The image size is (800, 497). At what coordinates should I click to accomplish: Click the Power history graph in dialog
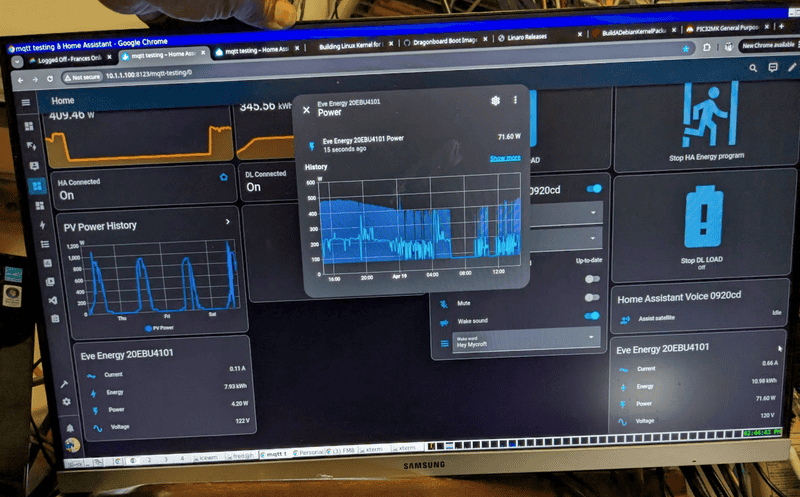419,226
